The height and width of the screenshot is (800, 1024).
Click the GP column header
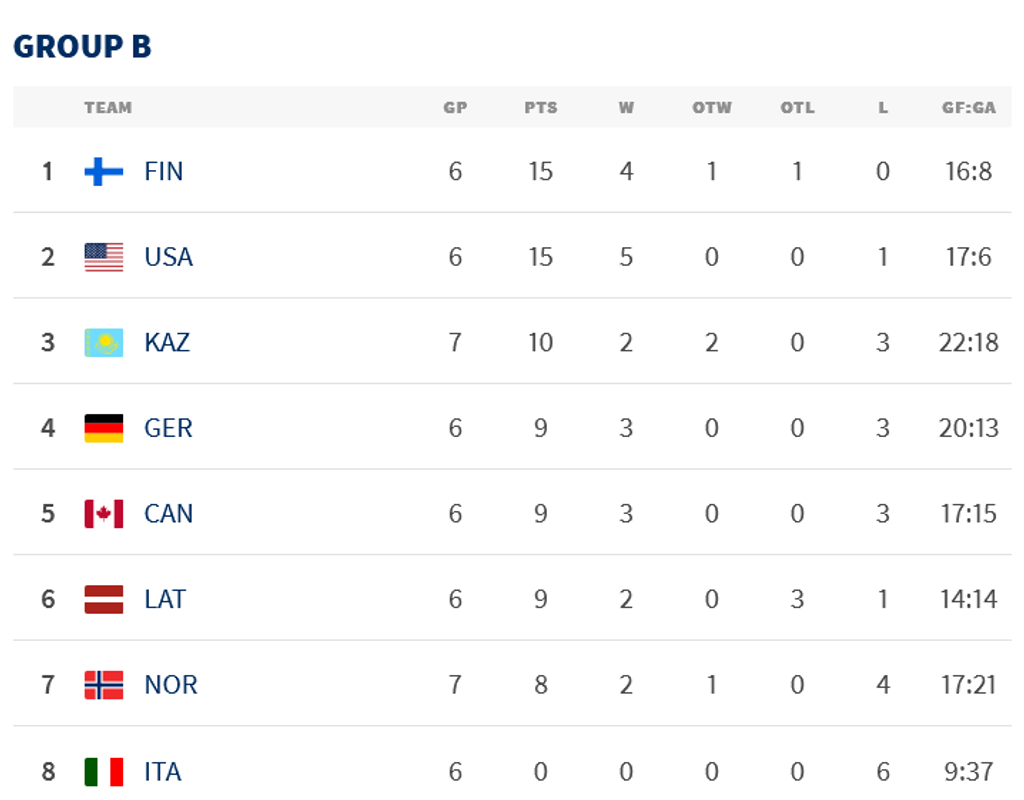(455, 108)
